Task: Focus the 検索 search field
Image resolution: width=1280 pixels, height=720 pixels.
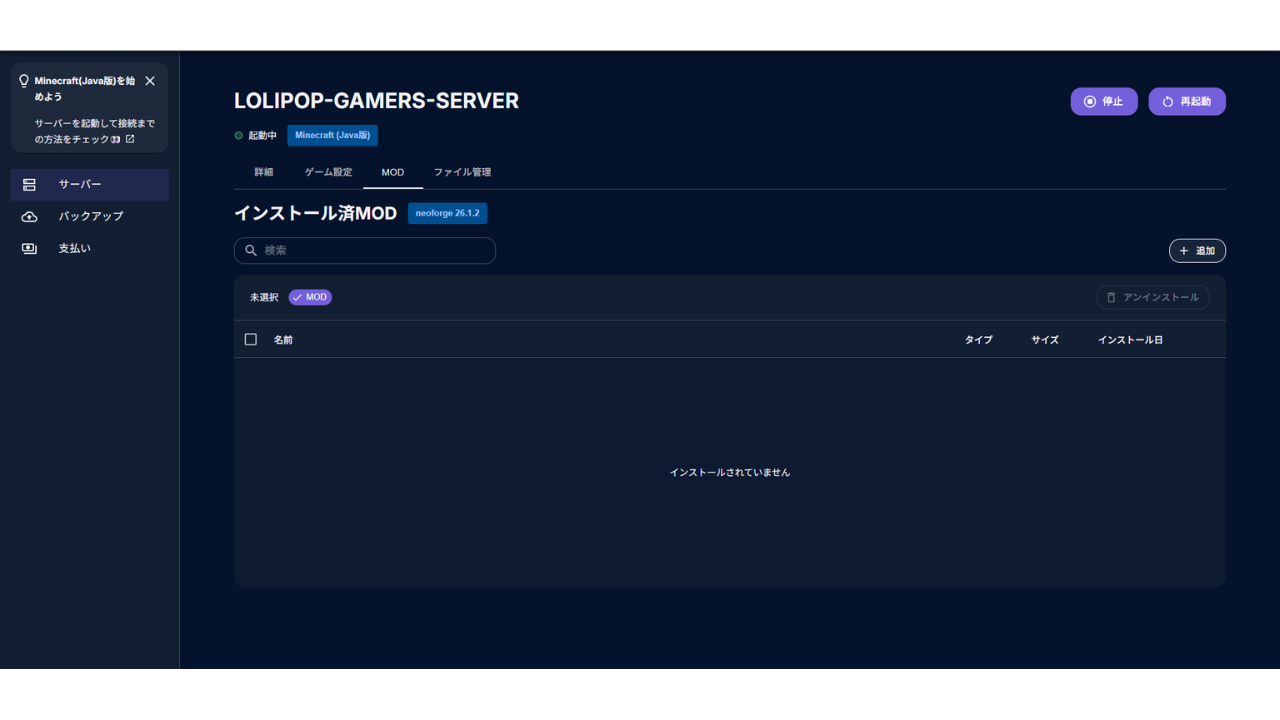Action: pos(365,251)
